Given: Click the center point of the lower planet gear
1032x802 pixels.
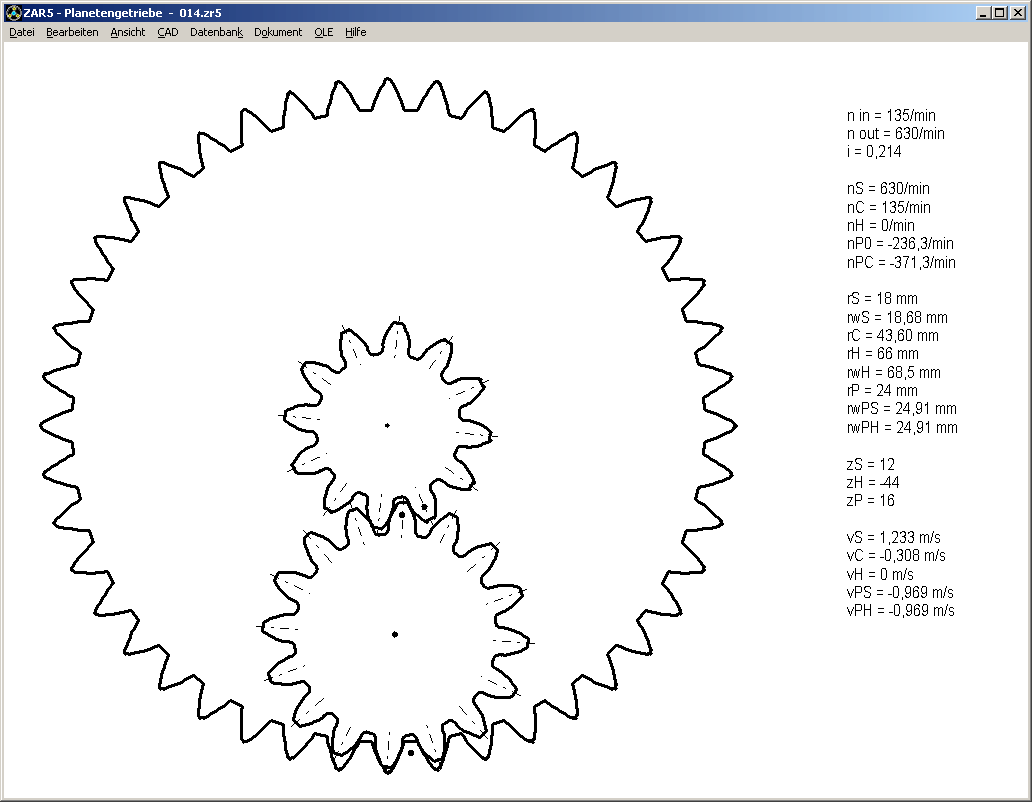Looking at the screenshot, I should point(395,634).
